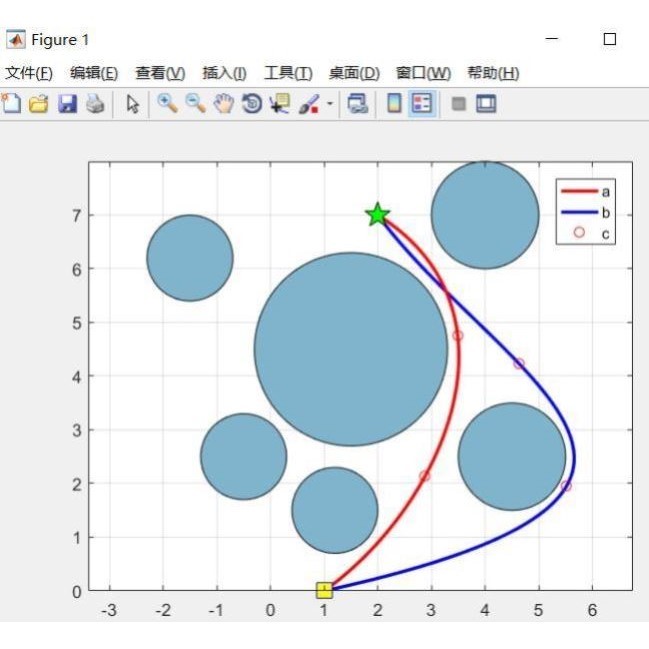Open a file with the folder icon
Viewport: 649px width, 649px height.
[x=39, y=103]
